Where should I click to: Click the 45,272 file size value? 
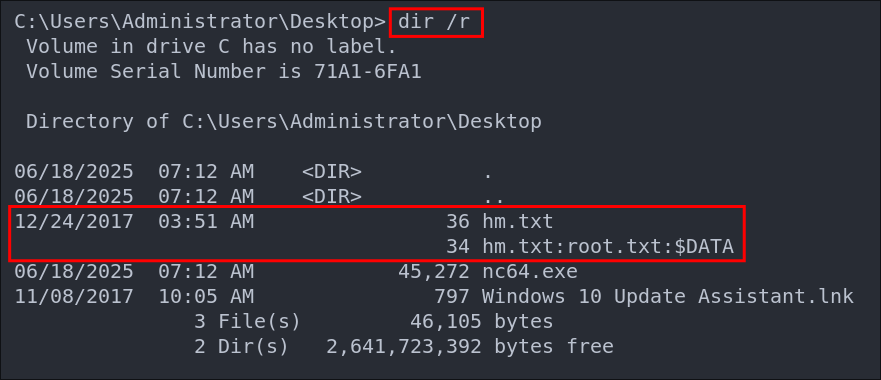[434, 272]
